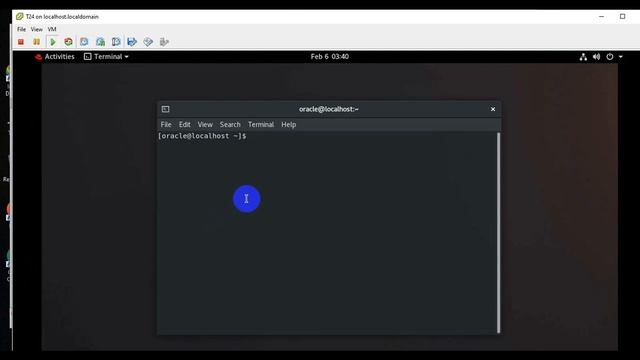
Task: Click the network status icon in top bar
Action: pyautogui.click(x=583, y=57)
